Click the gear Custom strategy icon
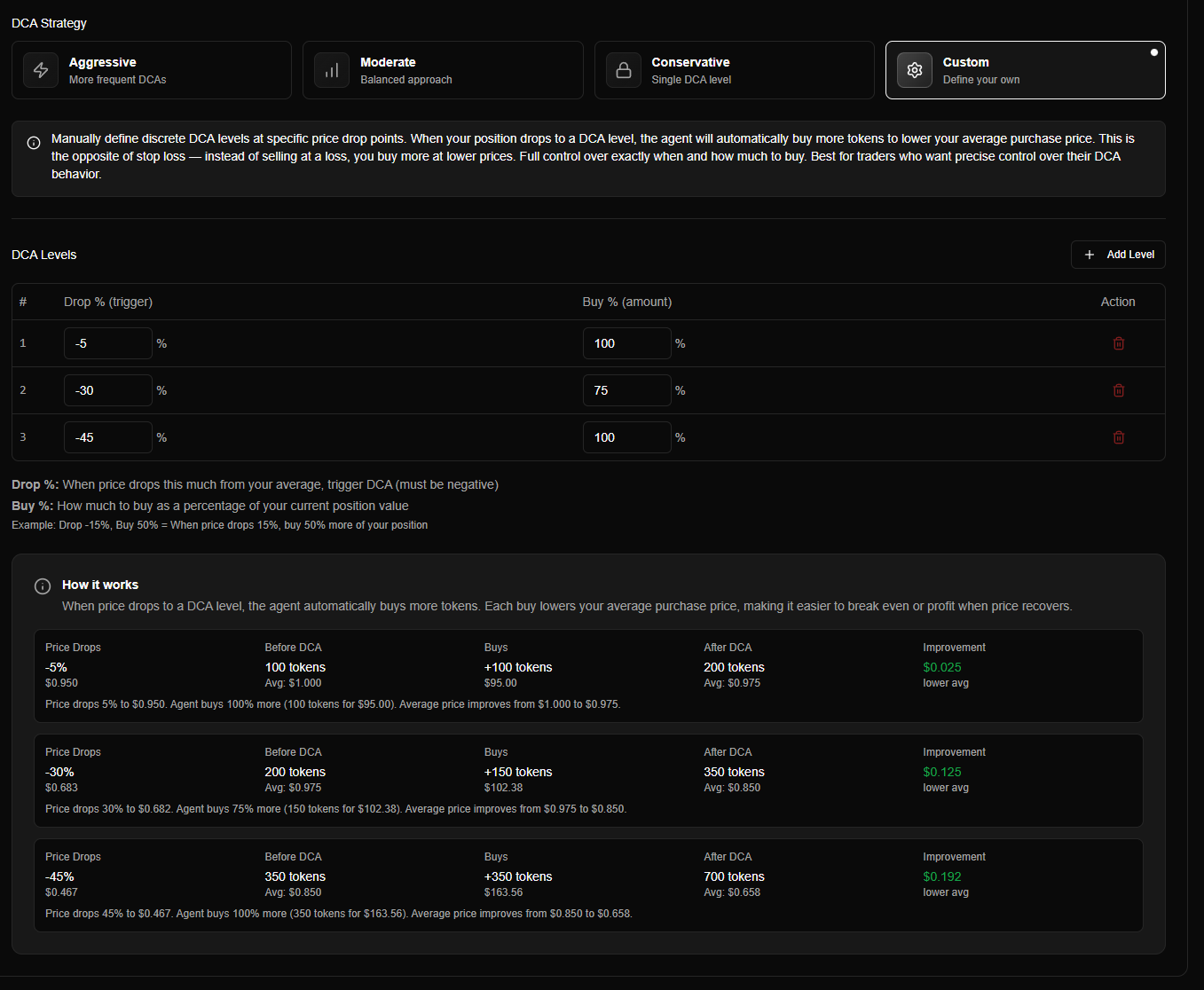 915,70
